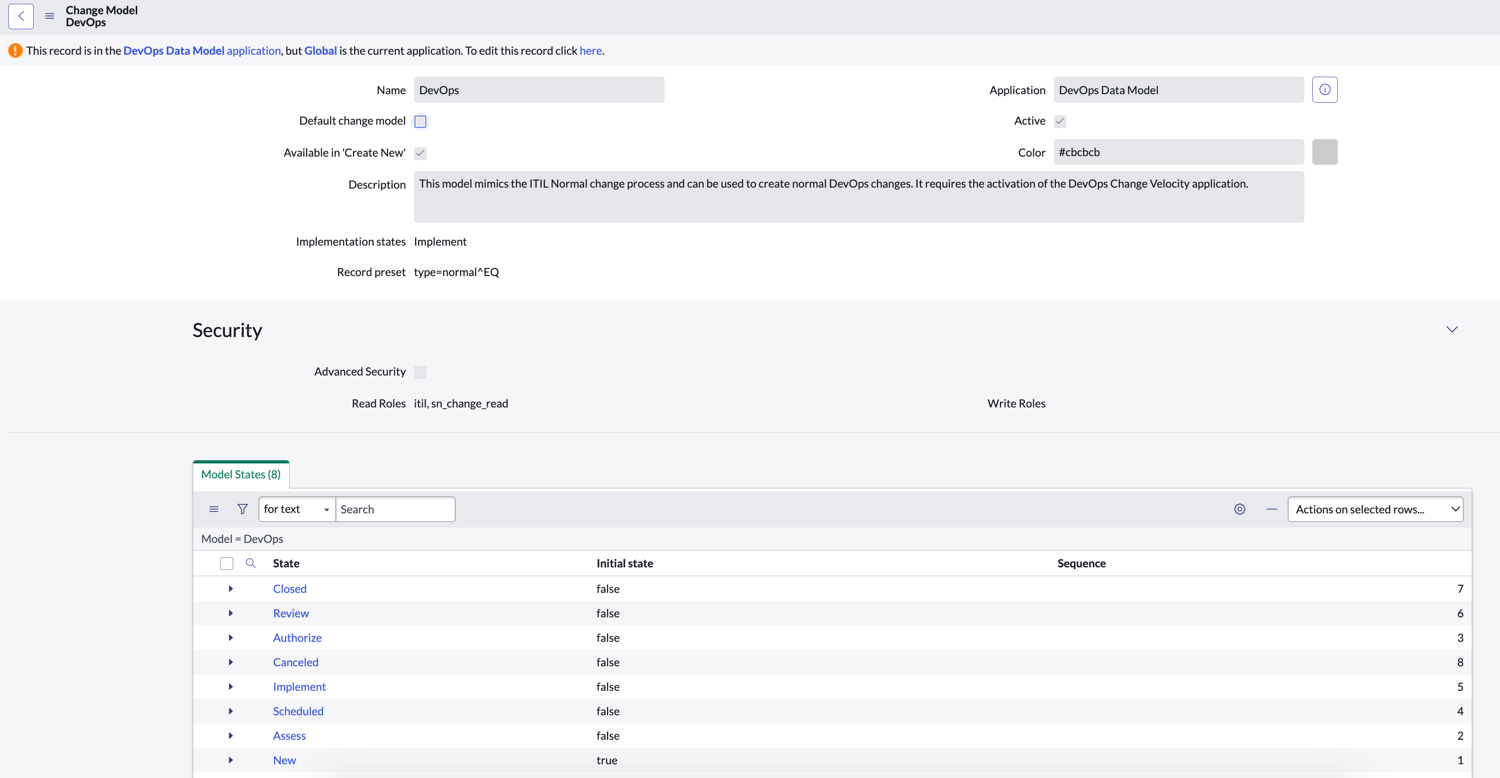Toggle the Active checkbox
Screen dimensions: 1500x778
(x=1060, y=121)
